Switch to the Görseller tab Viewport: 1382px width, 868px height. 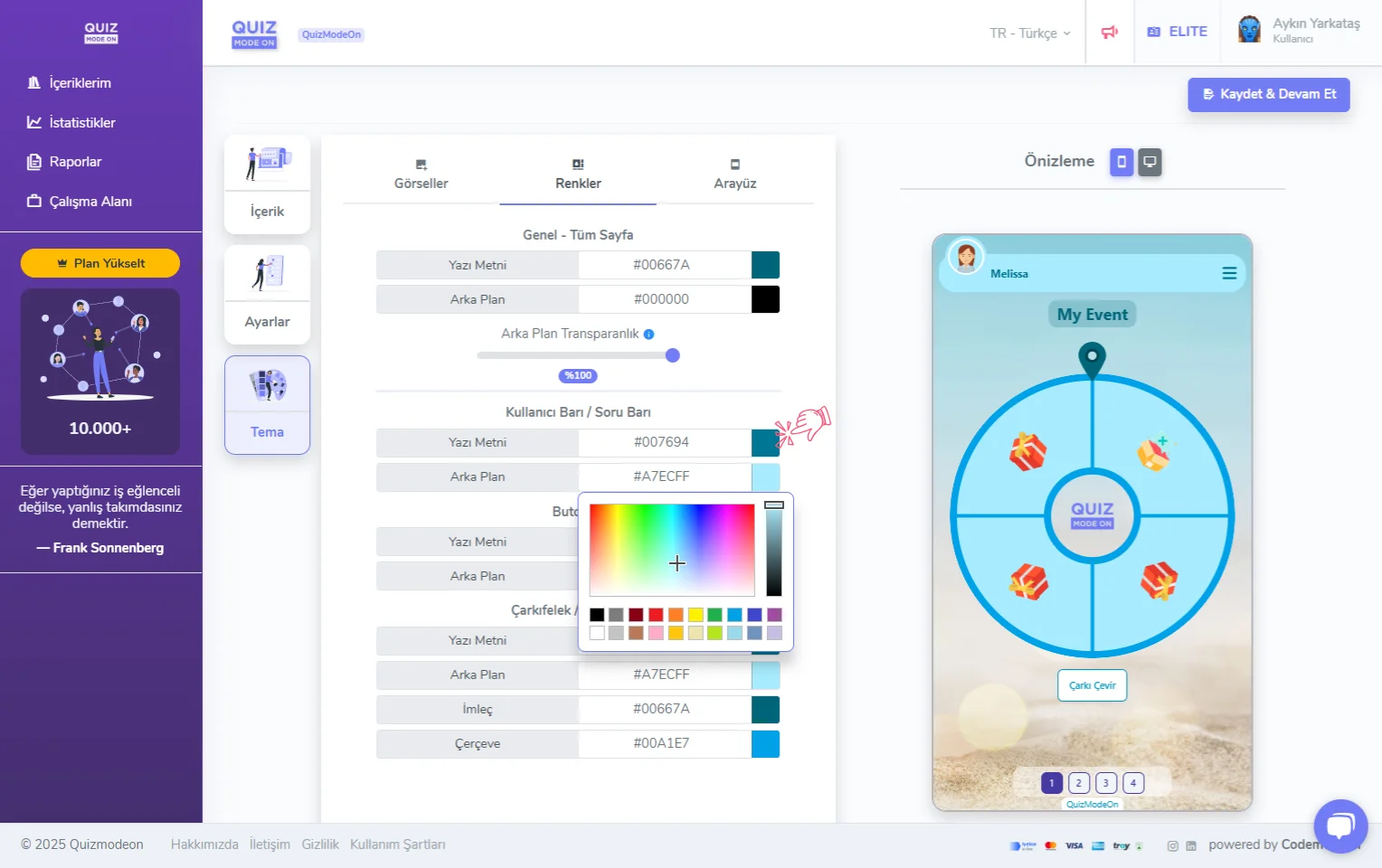[421, 174]
